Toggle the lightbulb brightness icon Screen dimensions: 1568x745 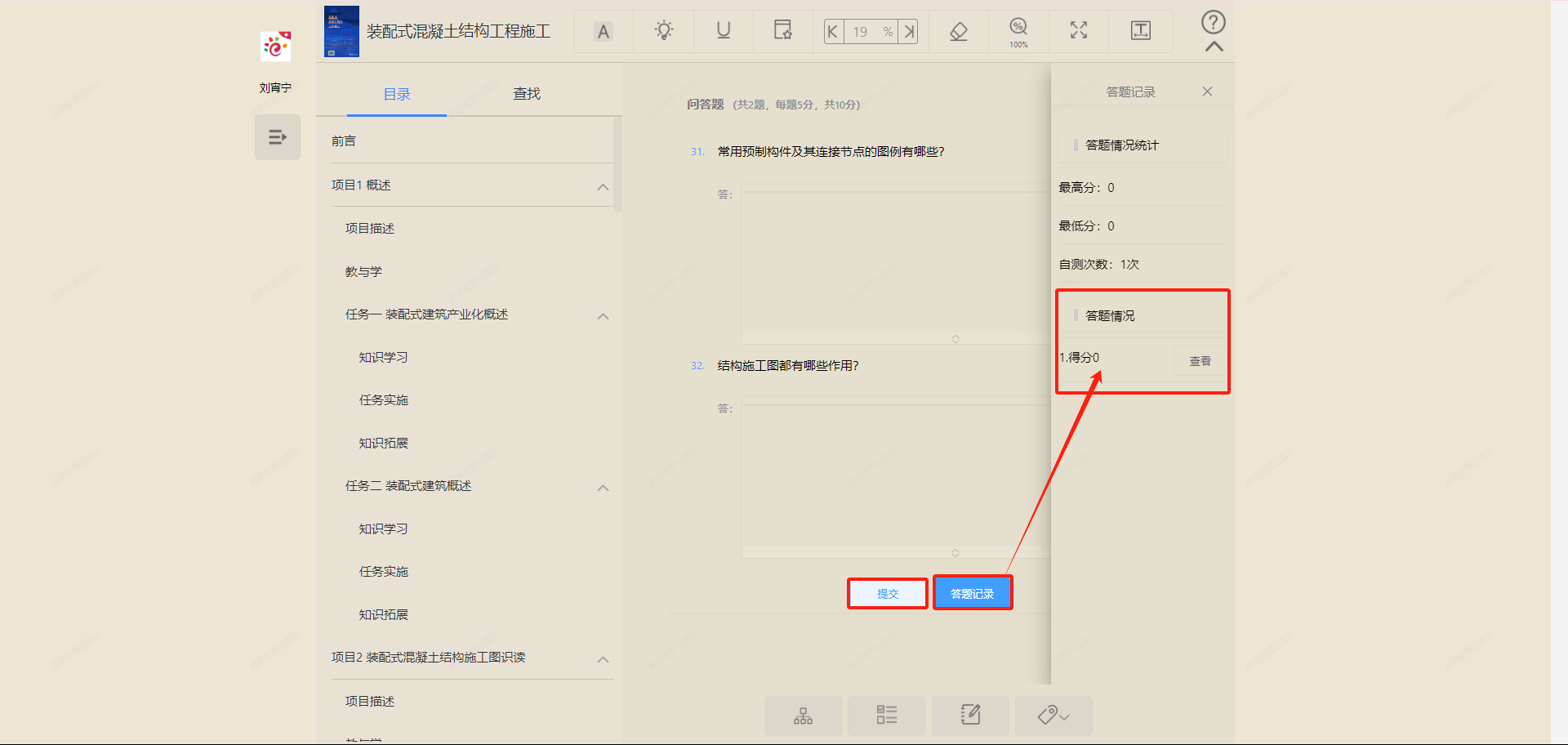pyautogui.click(x=664, y=31)
